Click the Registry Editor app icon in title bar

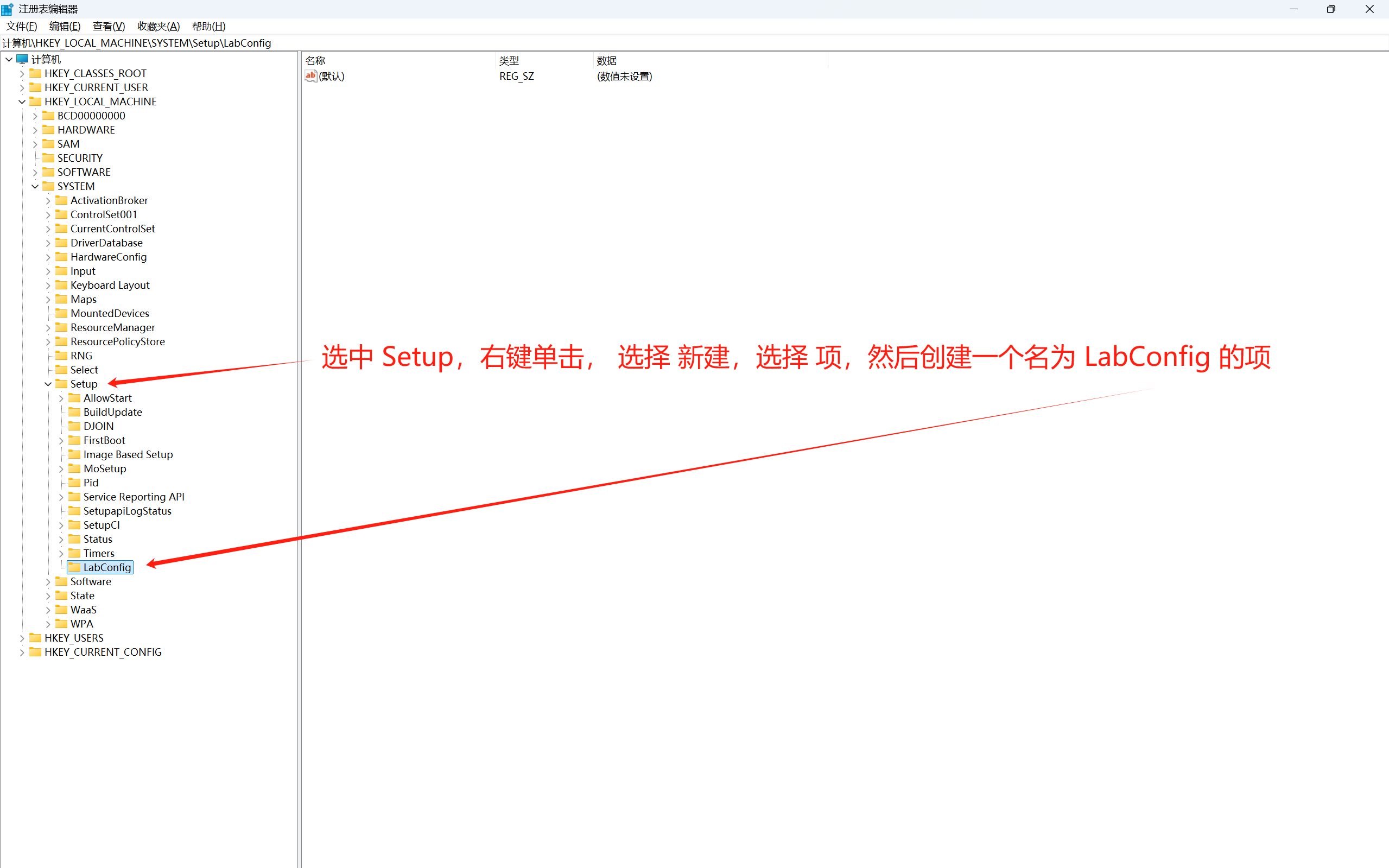(8, 9)
